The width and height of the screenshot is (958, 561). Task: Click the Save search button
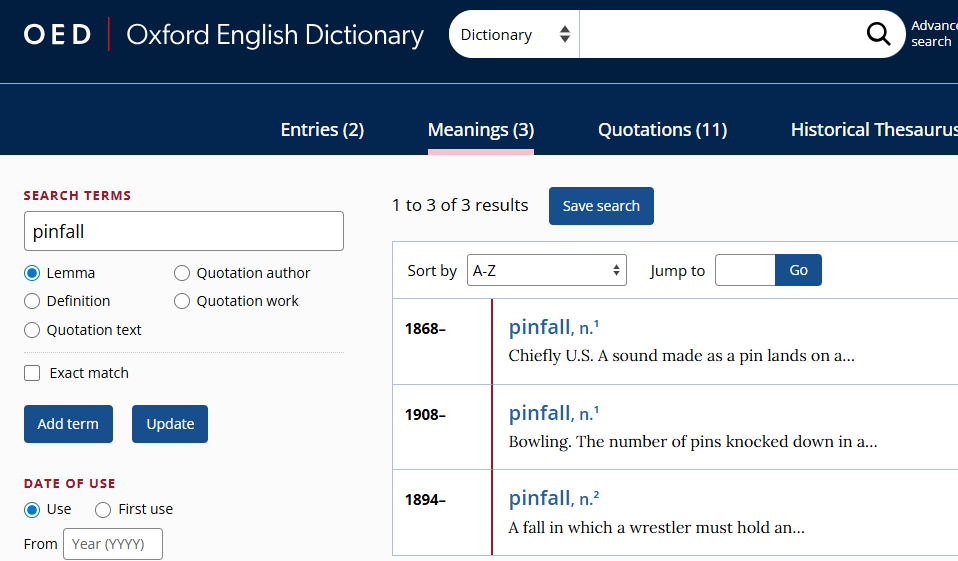pos(601,206)
